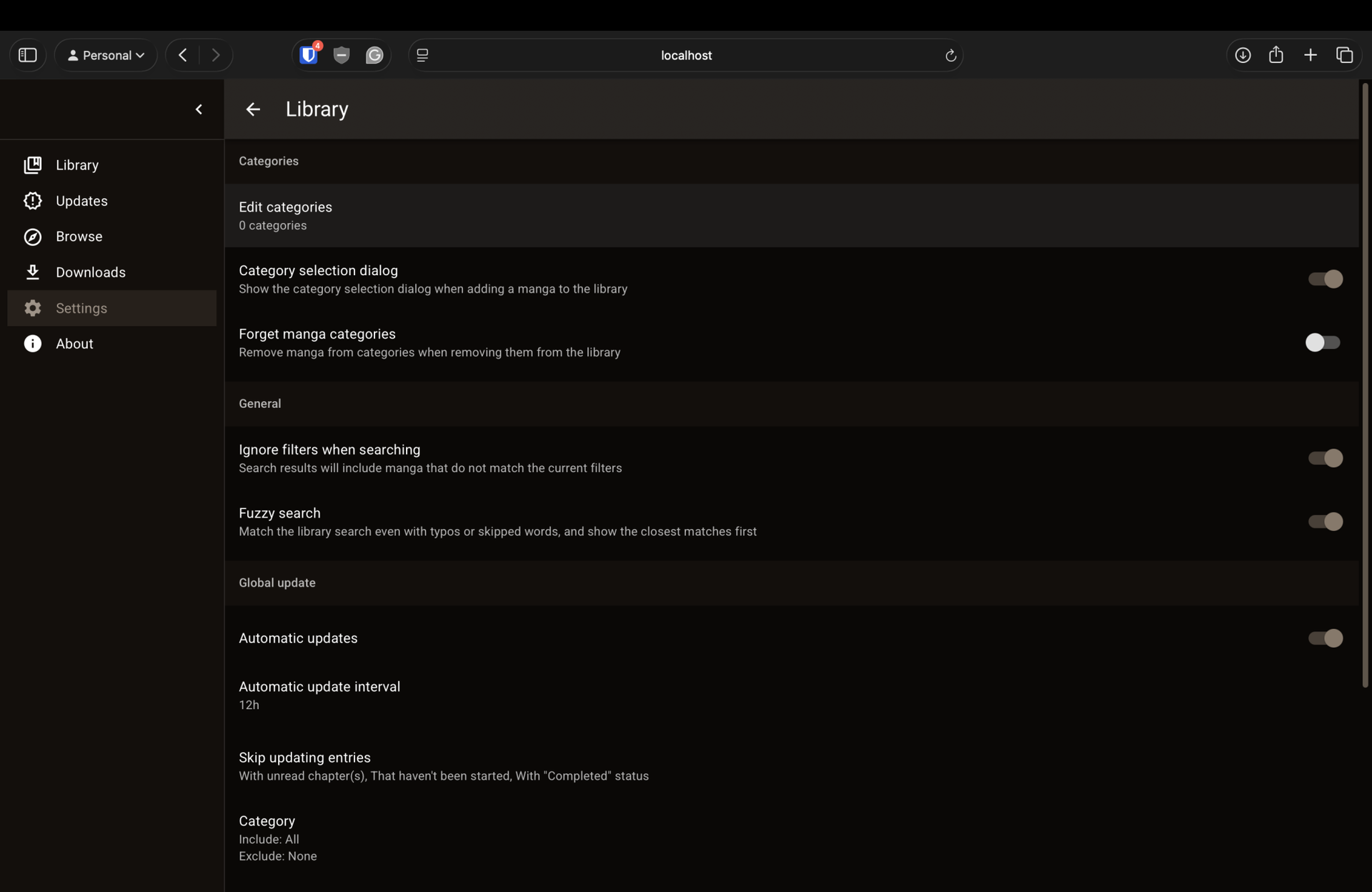This screenshot has width=1372, height=892.
Task: Click the Library books icon in sidebar
Action: click(32, 165)
